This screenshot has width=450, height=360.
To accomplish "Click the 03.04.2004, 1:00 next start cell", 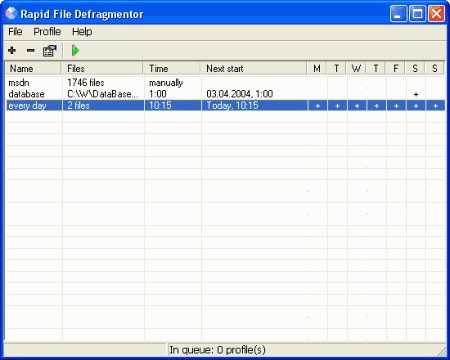I will [x=240, y=94].
